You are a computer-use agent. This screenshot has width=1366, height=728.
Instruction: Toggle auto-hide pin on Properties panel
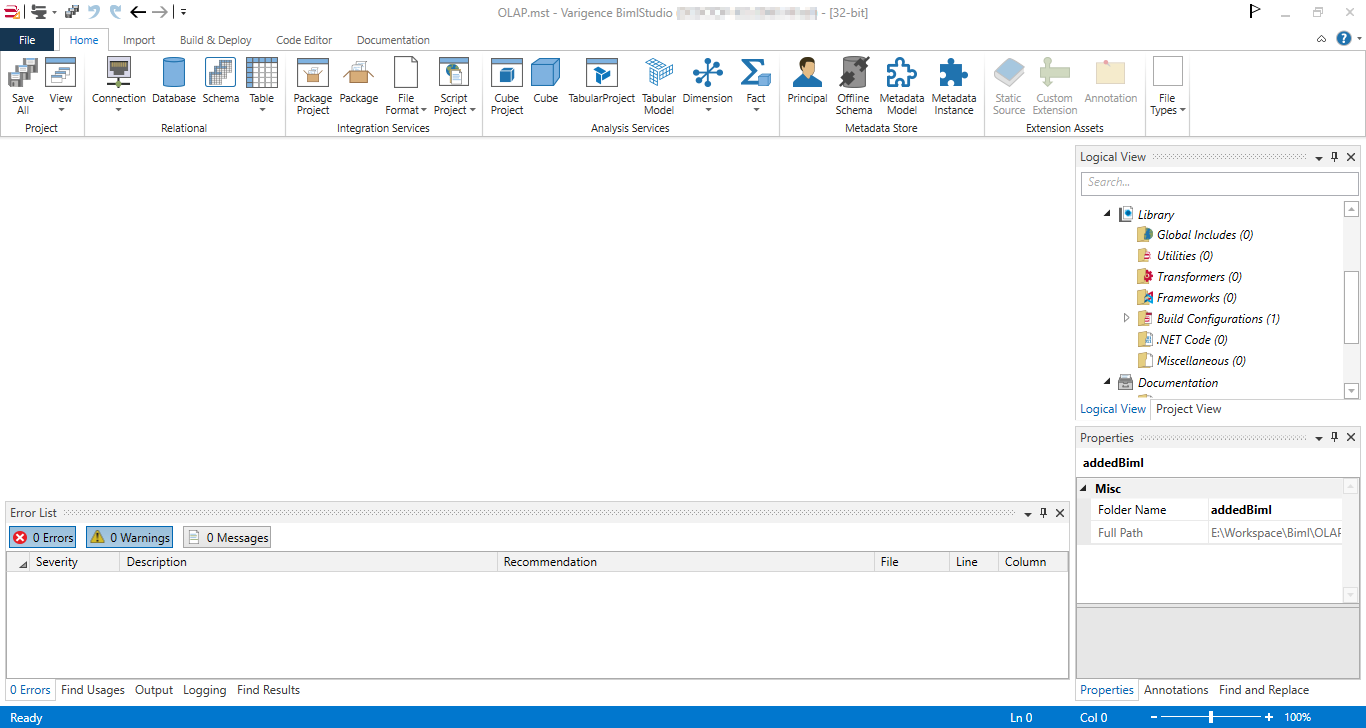(1334, 438)
